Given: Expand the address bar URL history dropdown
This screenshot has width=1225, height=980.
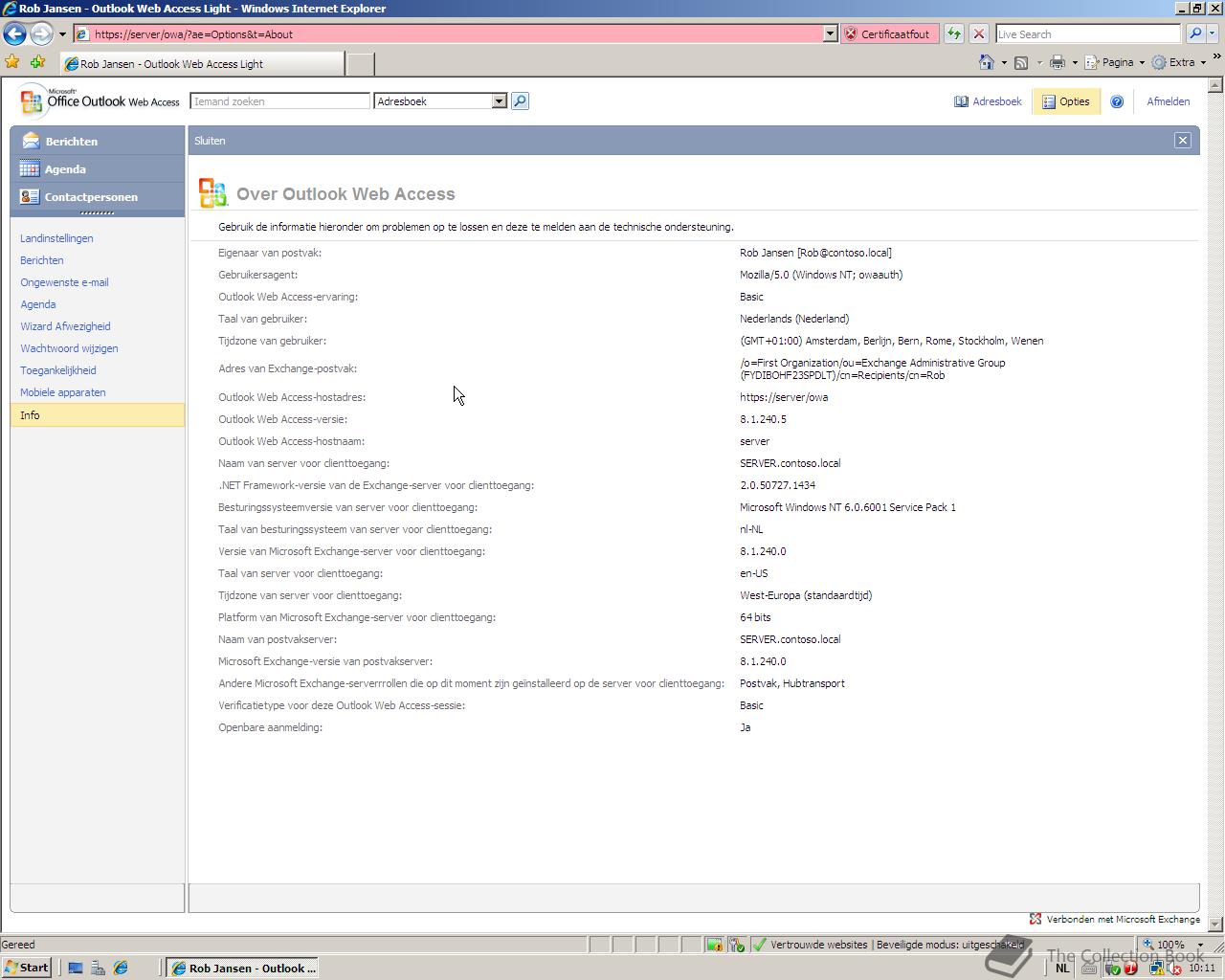Looking at the screenshot, I should tap(830, 33).
